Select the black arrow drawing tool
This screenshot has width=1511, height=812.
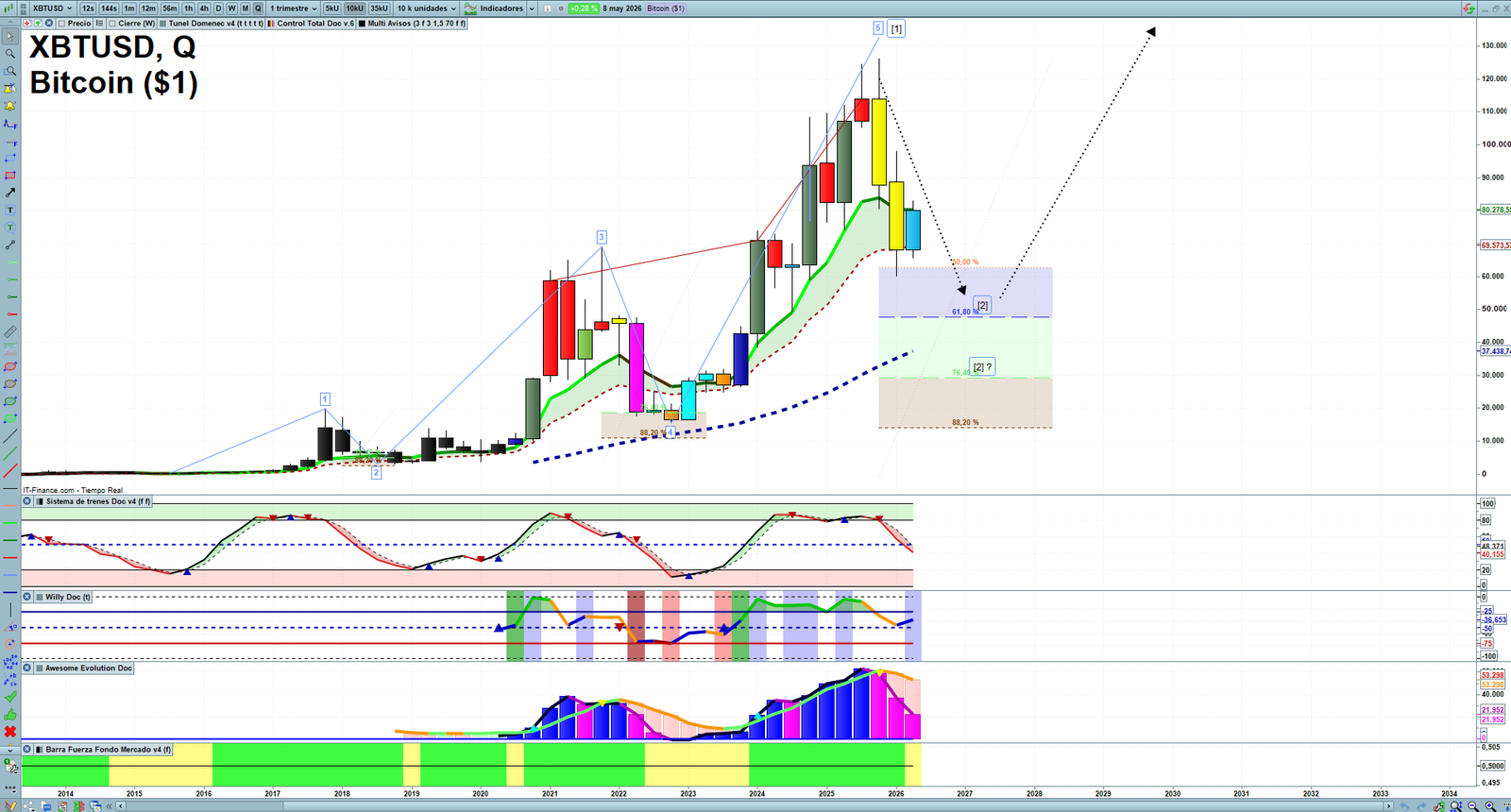(x=9, y=193)
